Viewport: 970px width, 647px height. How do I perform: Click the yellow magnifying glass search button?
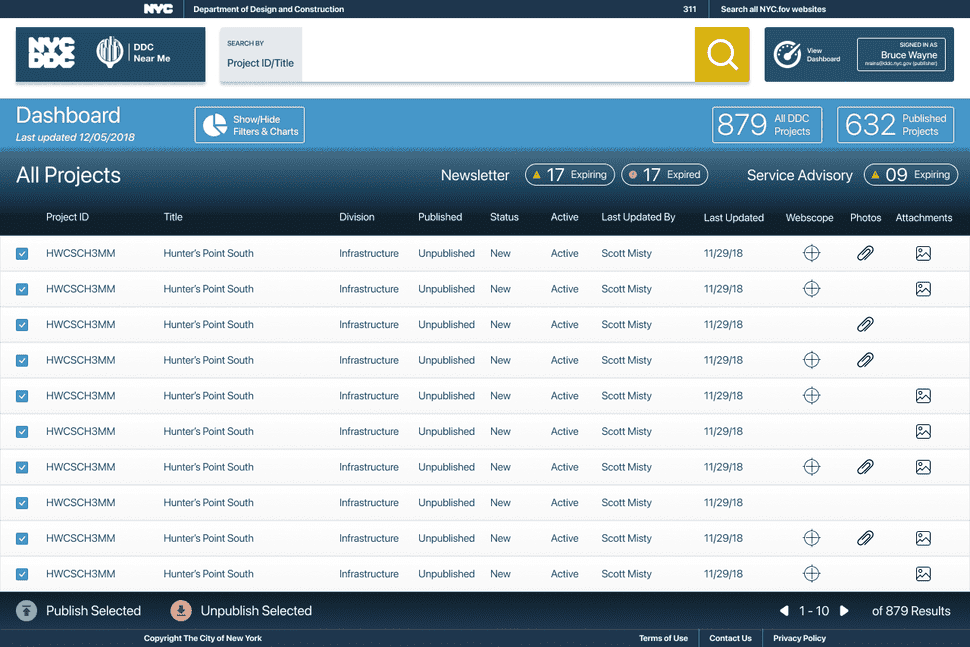pyautogui.click(x=722, y=54)
